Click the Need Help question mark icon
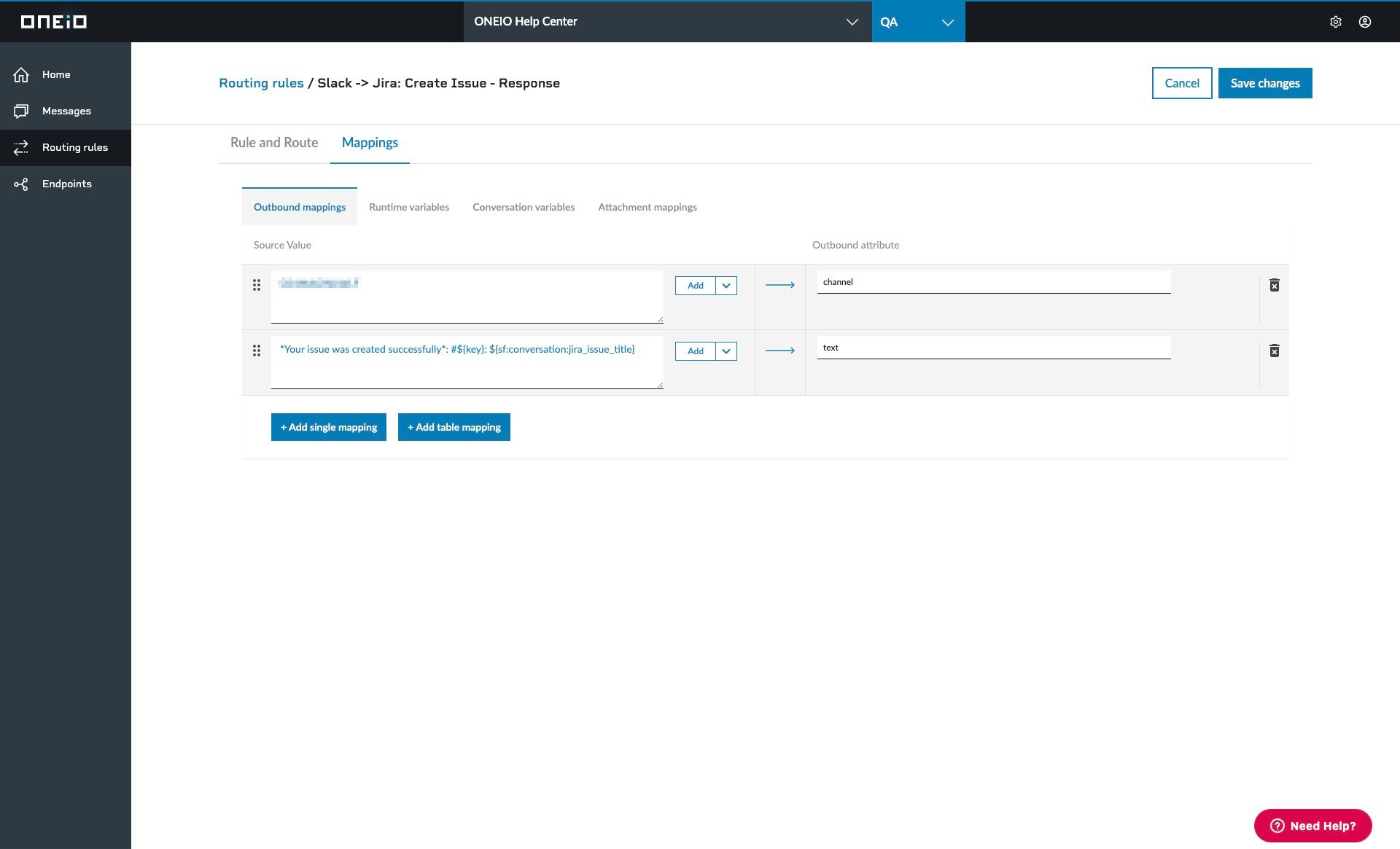 click(1277, 826)
